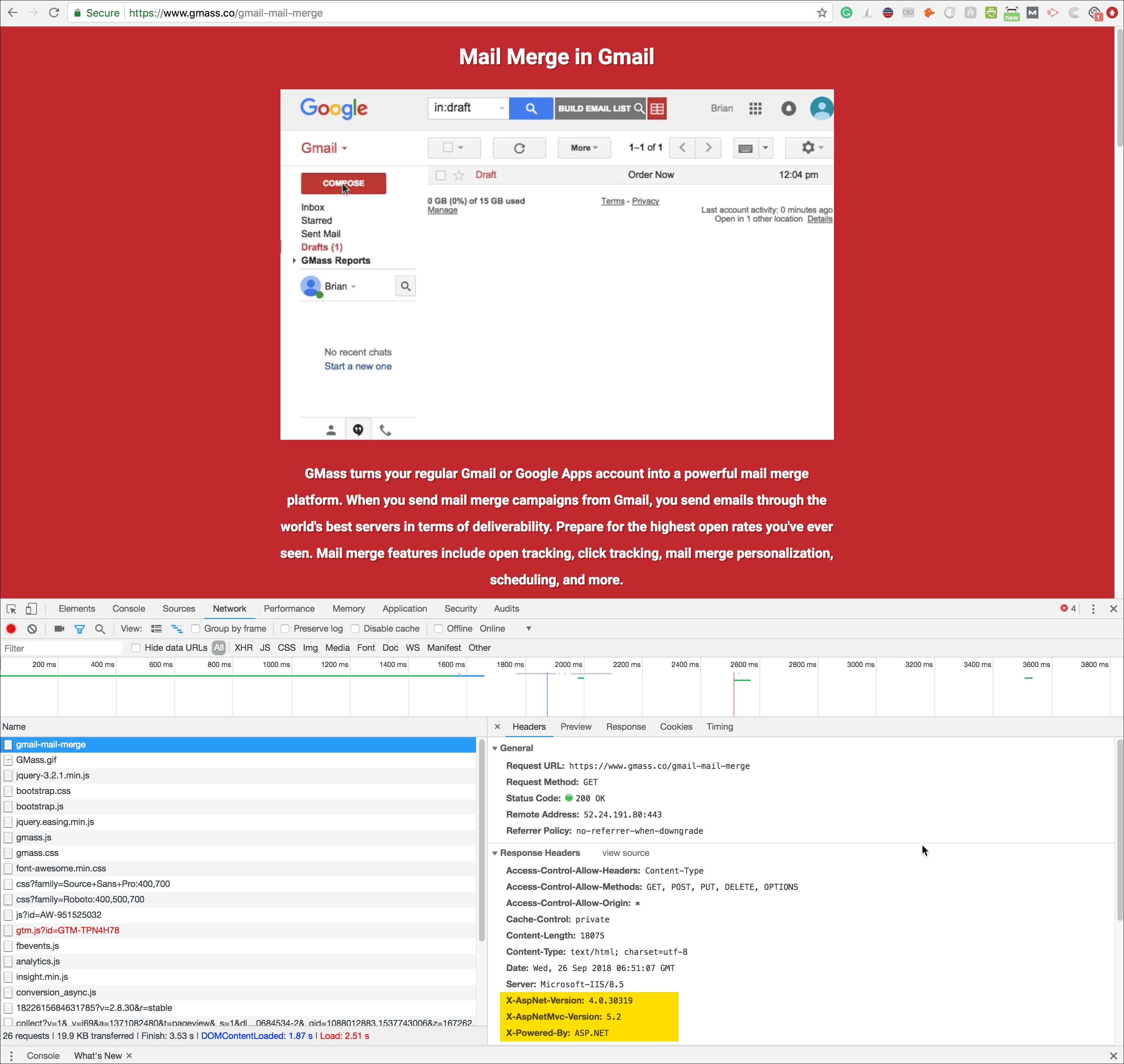Clear the network log with the clear icon
This screenshot has height=1064, width=1124.
click(32, 628)
